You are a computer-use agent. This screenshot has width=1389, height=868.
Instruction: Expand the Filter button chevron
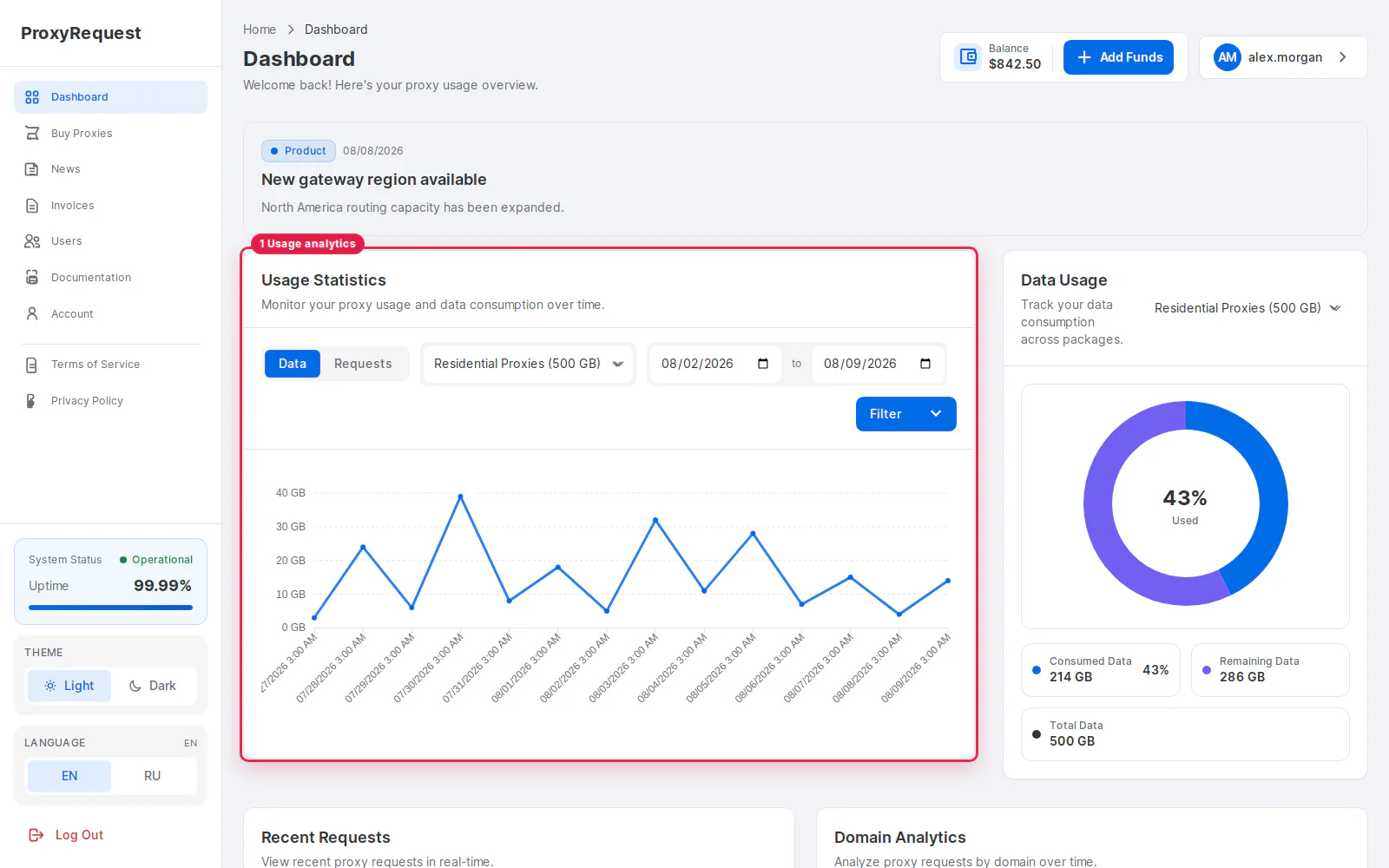tap(936, 414)
